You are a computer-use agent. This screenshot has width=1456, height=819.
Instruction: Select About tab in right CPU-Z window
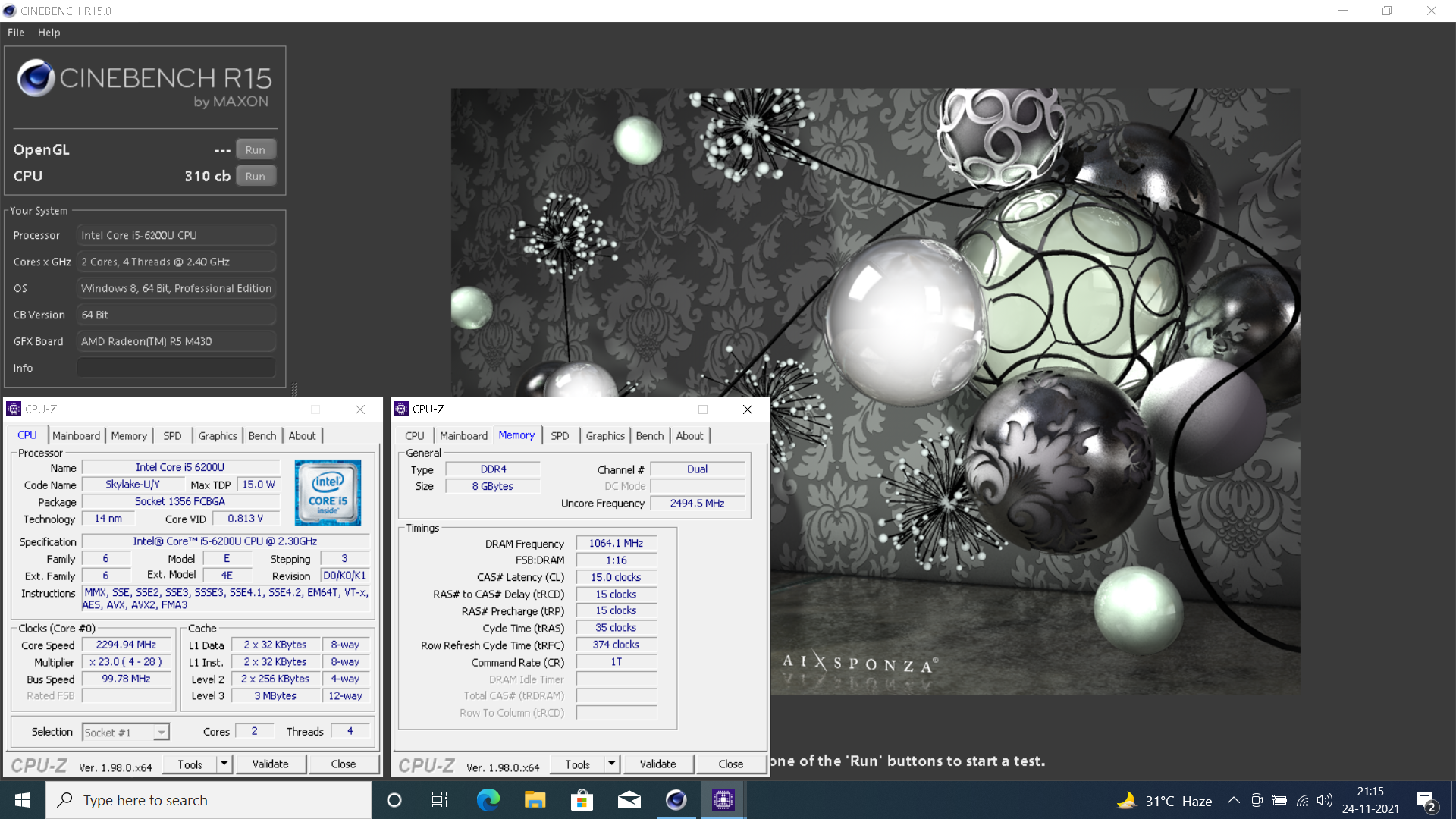tap(689, 435)
